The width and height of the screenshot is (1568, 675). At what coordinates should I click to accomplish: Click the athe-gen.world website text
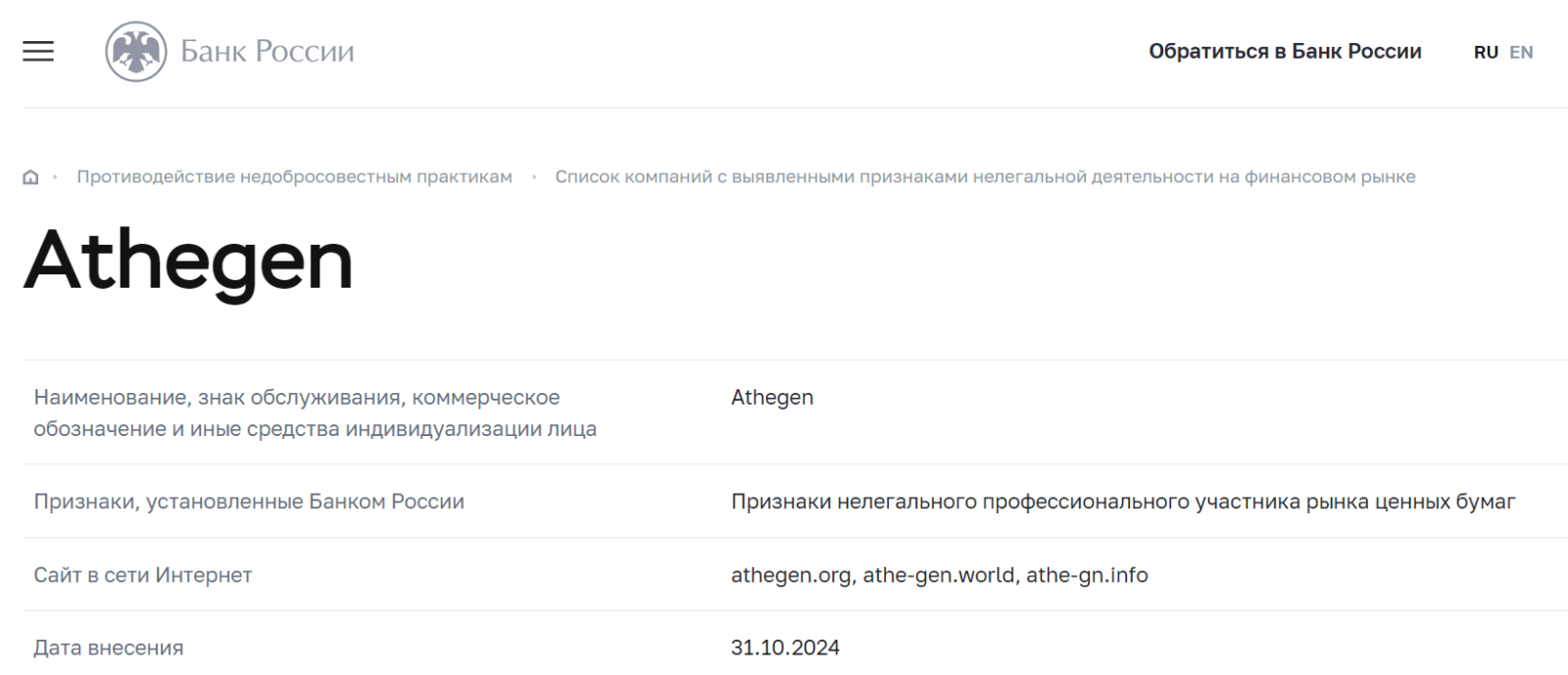941,575
